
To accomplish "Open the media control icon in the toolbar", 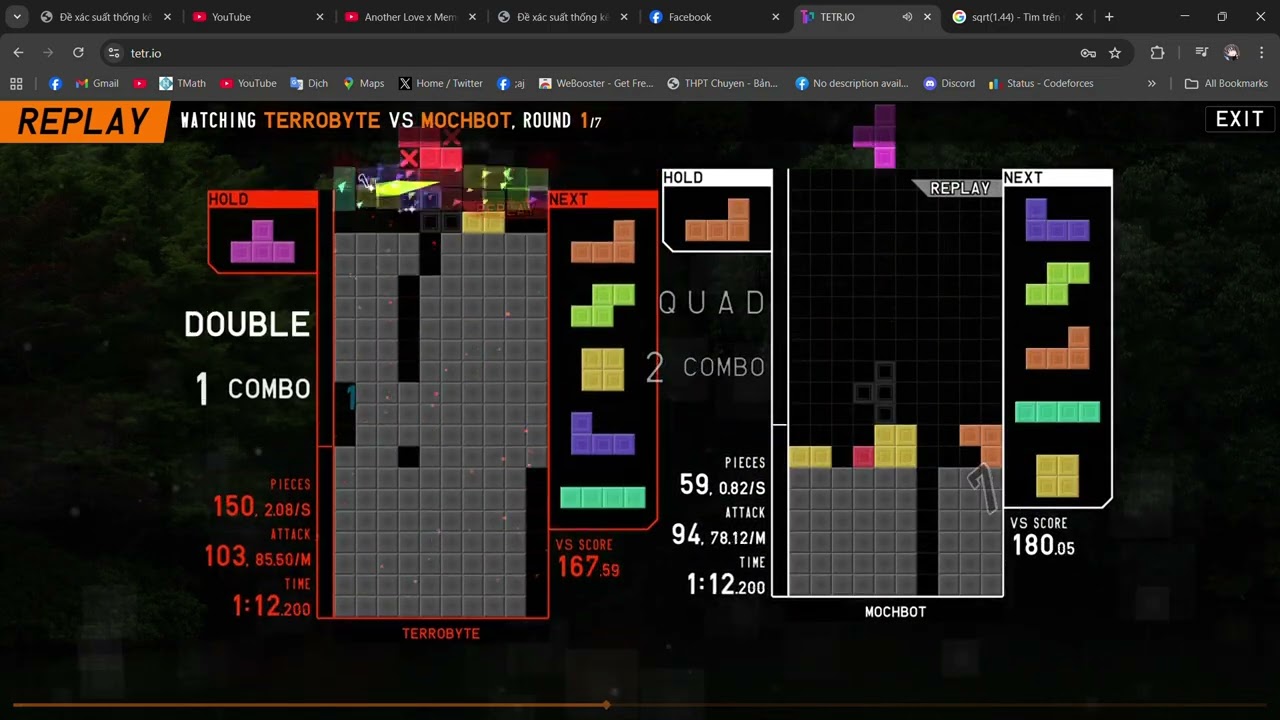I will tap(1202, 53).
